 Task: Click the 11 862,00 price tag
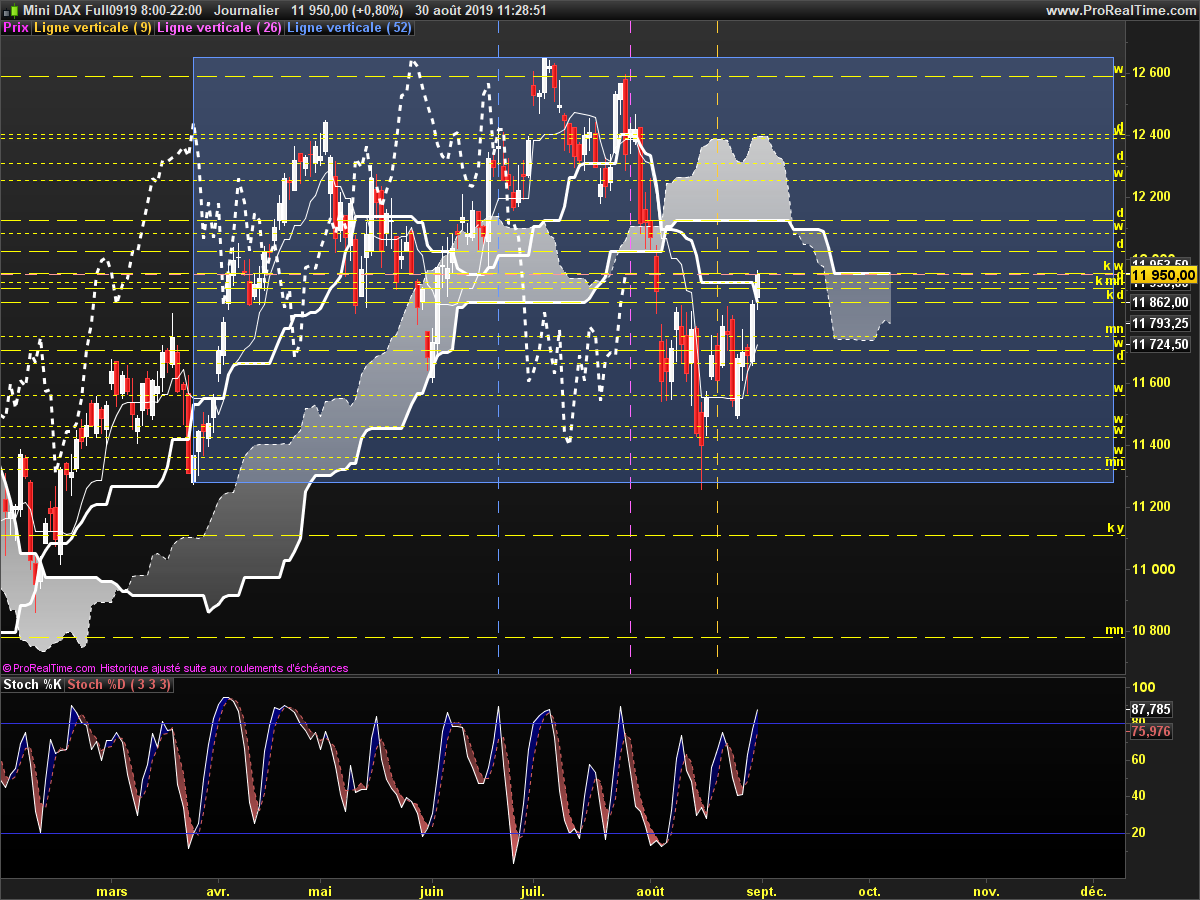pyautogui.click(x=1160, y=302)
